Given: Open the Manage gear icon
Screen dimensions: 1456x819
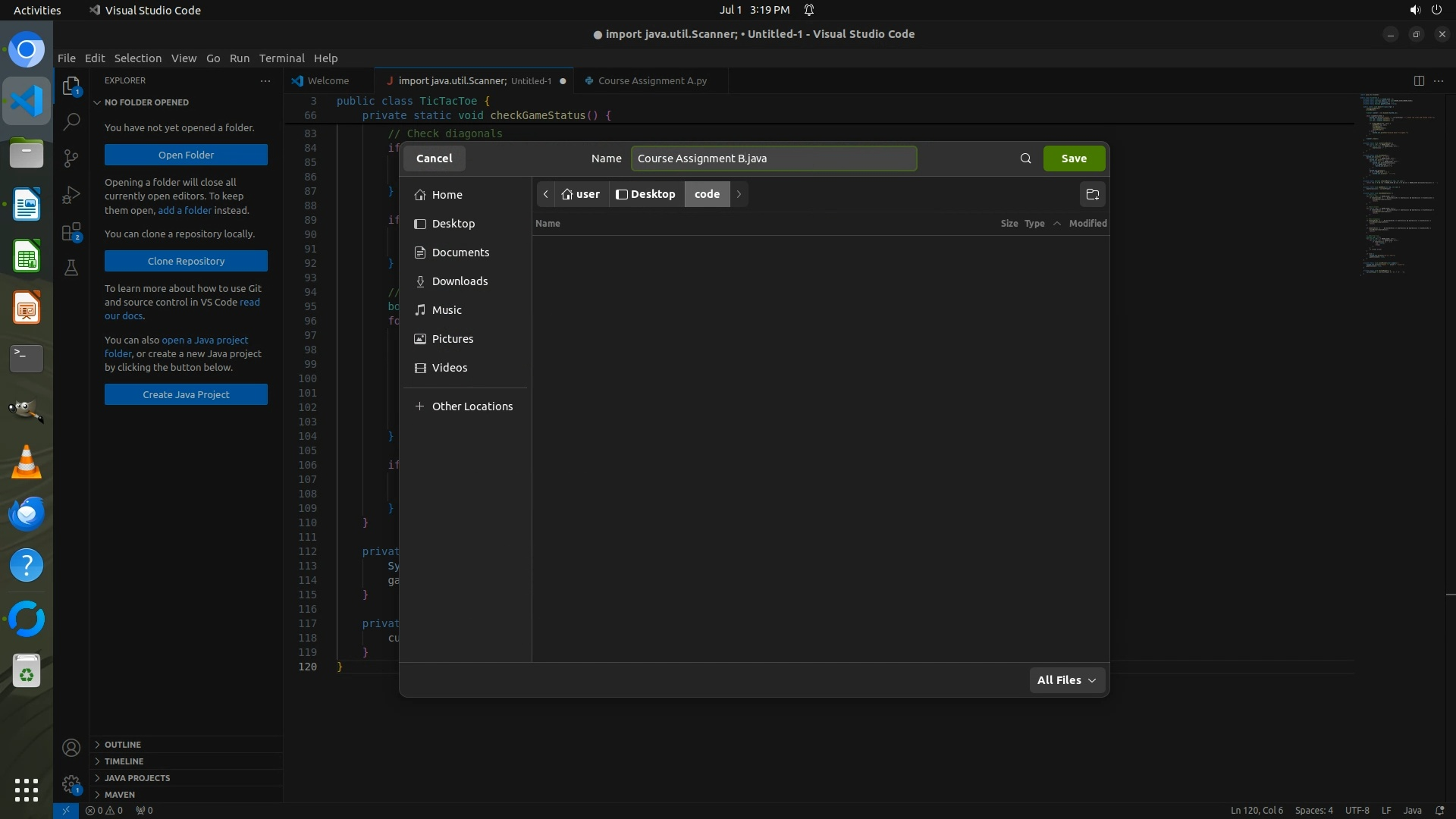Looking at the screenshot, I should click(71, 784).
